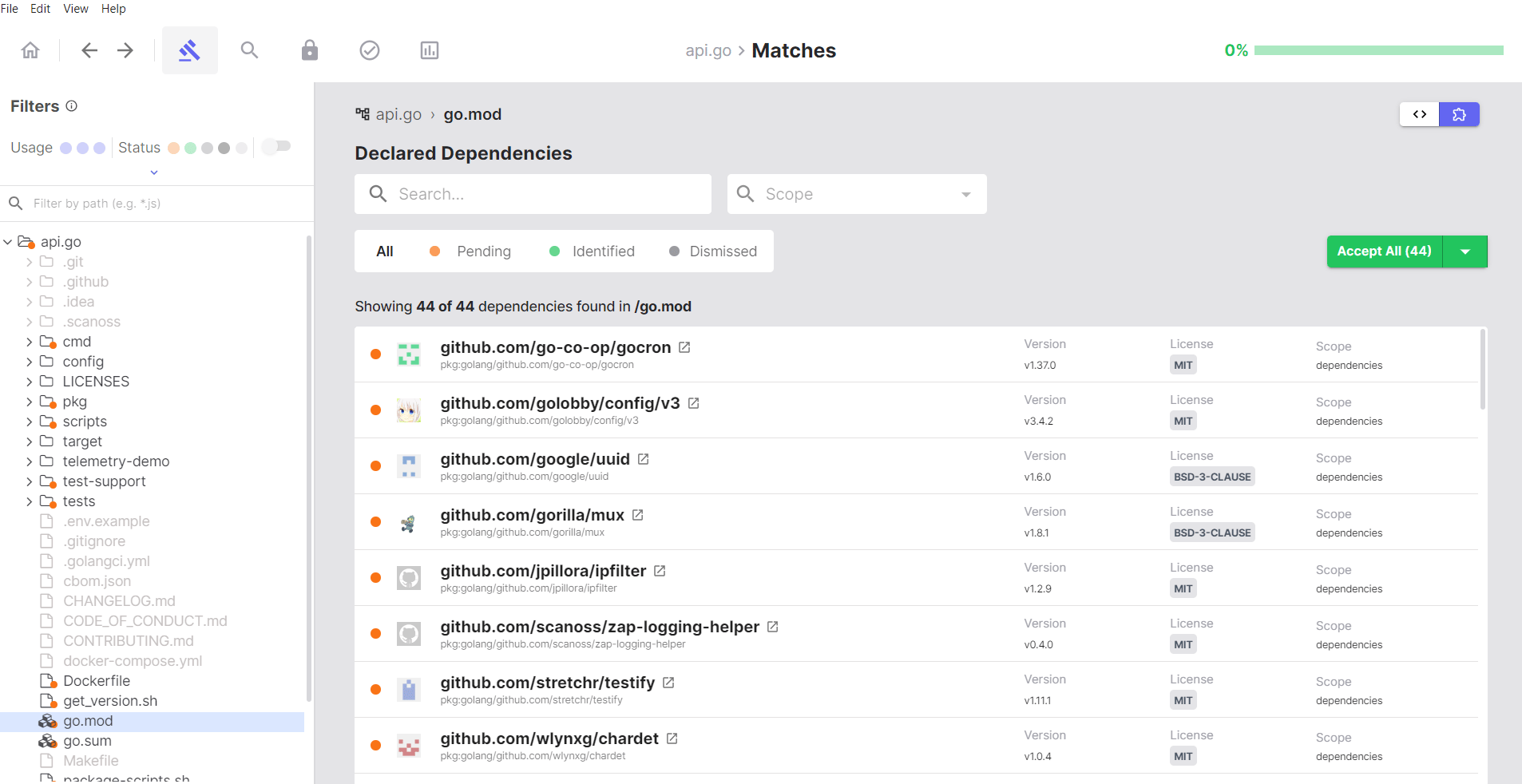Select the All tab
The width and height of the screenshot is (1522, 784).
[385, 251]
